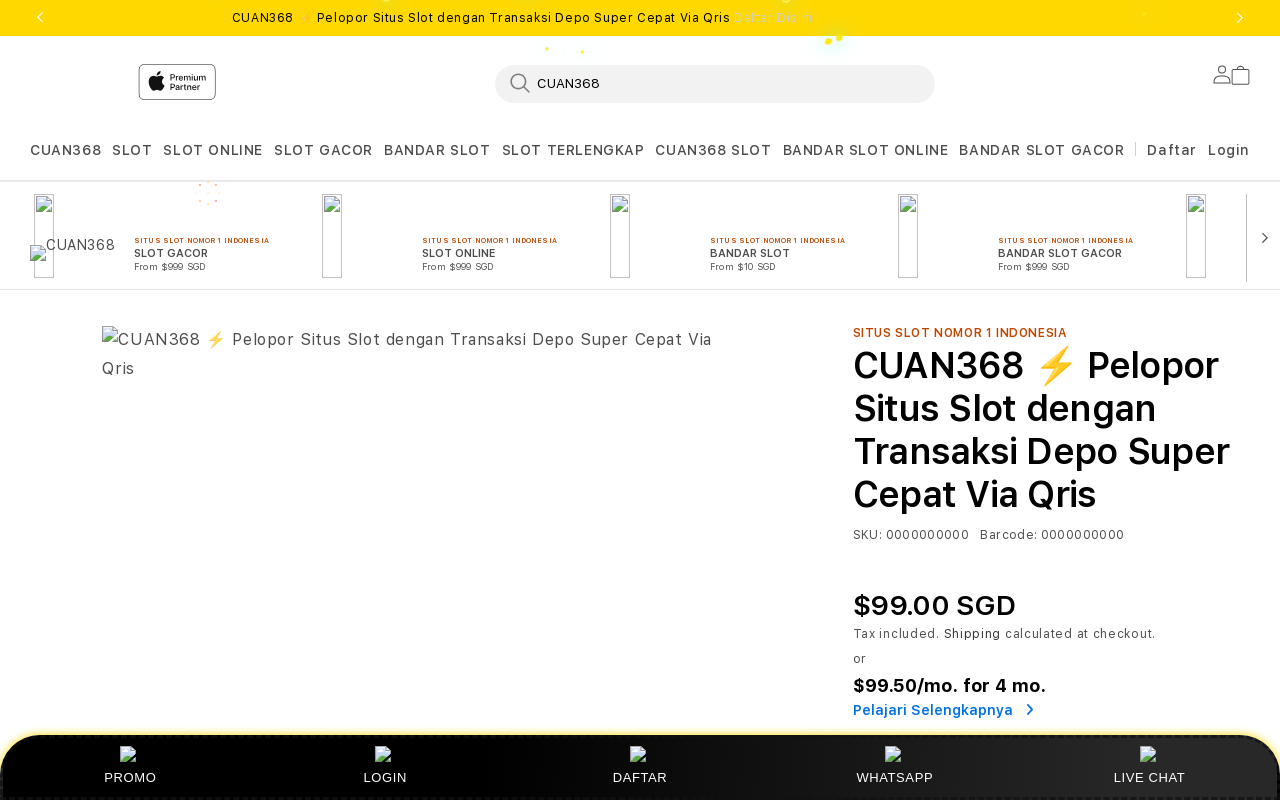Choose BANDAR SLOT GACOR in the navigation bar
The height and width of the screenshot is (800, 1280).
click(x=1042, y=150)
